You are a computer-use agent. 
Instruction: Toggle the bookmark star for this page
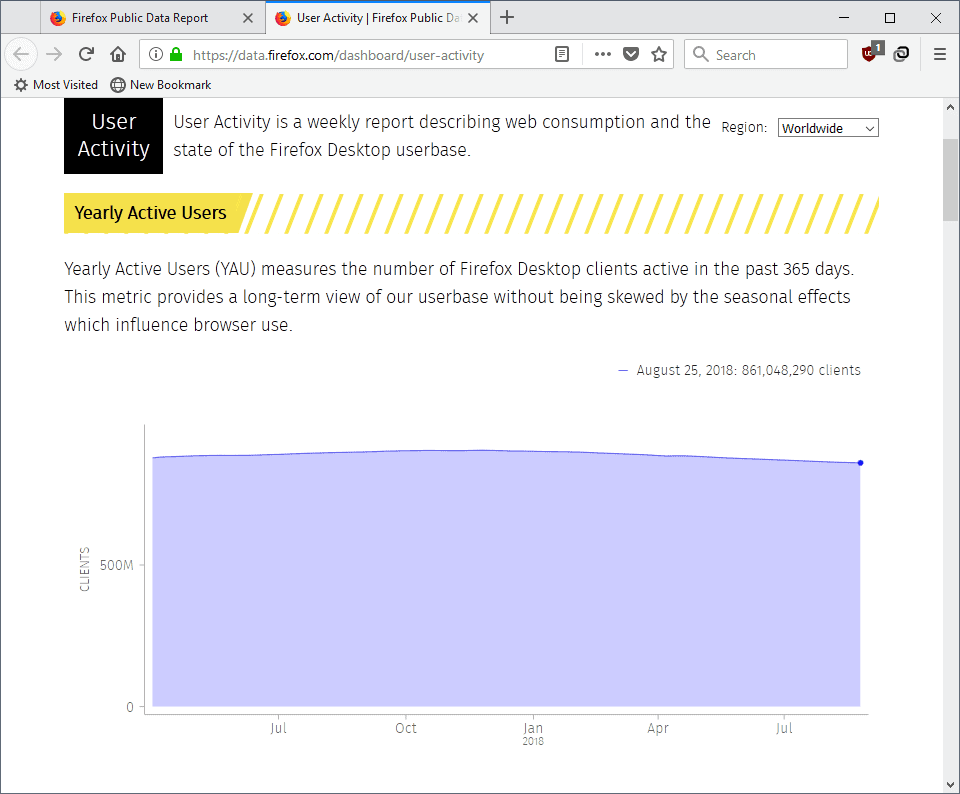point(658,55)
